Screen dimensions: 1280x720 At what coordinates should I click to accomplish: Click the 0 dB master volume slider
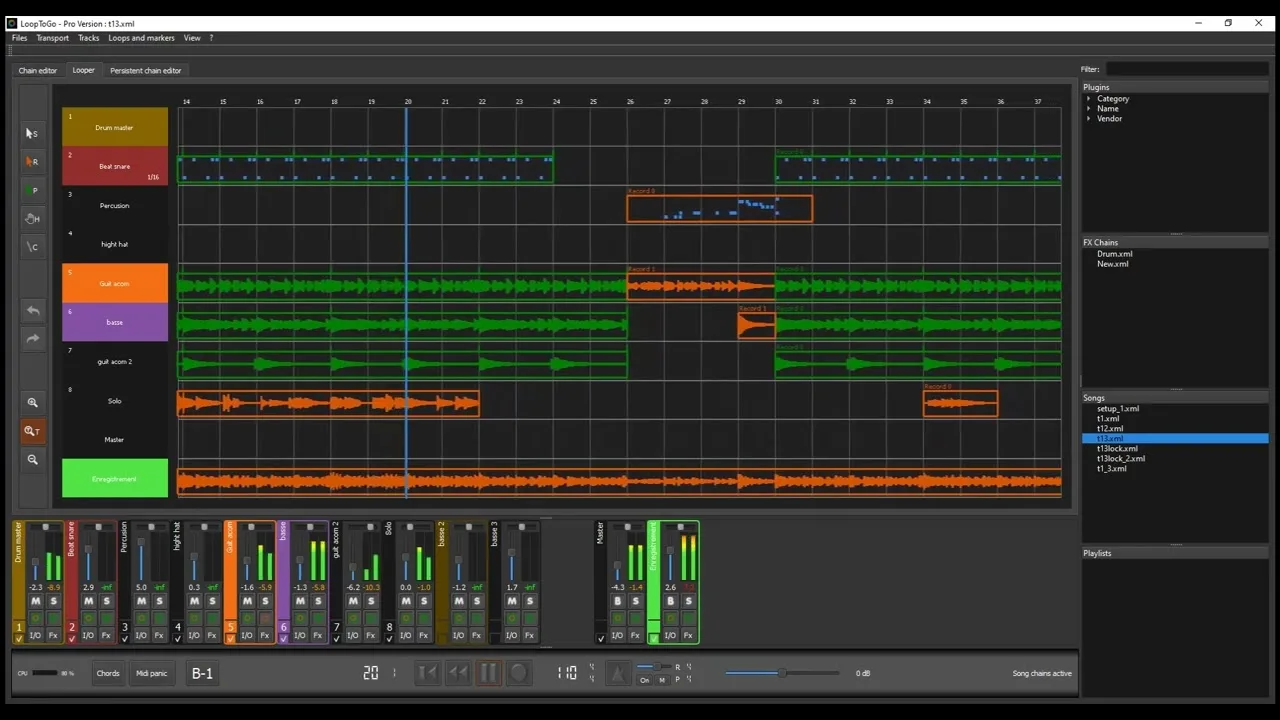tap(782, 673)
